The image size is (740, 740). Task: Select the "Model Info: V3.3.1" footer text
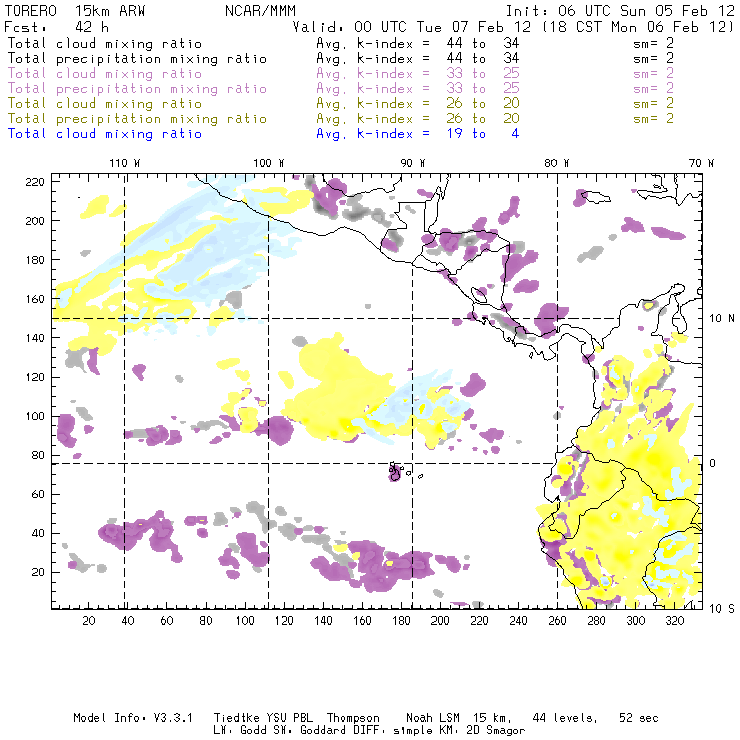[x=133, y=718]
